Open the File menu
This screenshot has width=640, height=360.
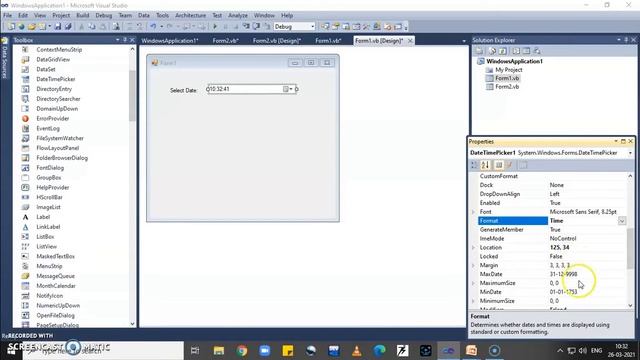7,15
